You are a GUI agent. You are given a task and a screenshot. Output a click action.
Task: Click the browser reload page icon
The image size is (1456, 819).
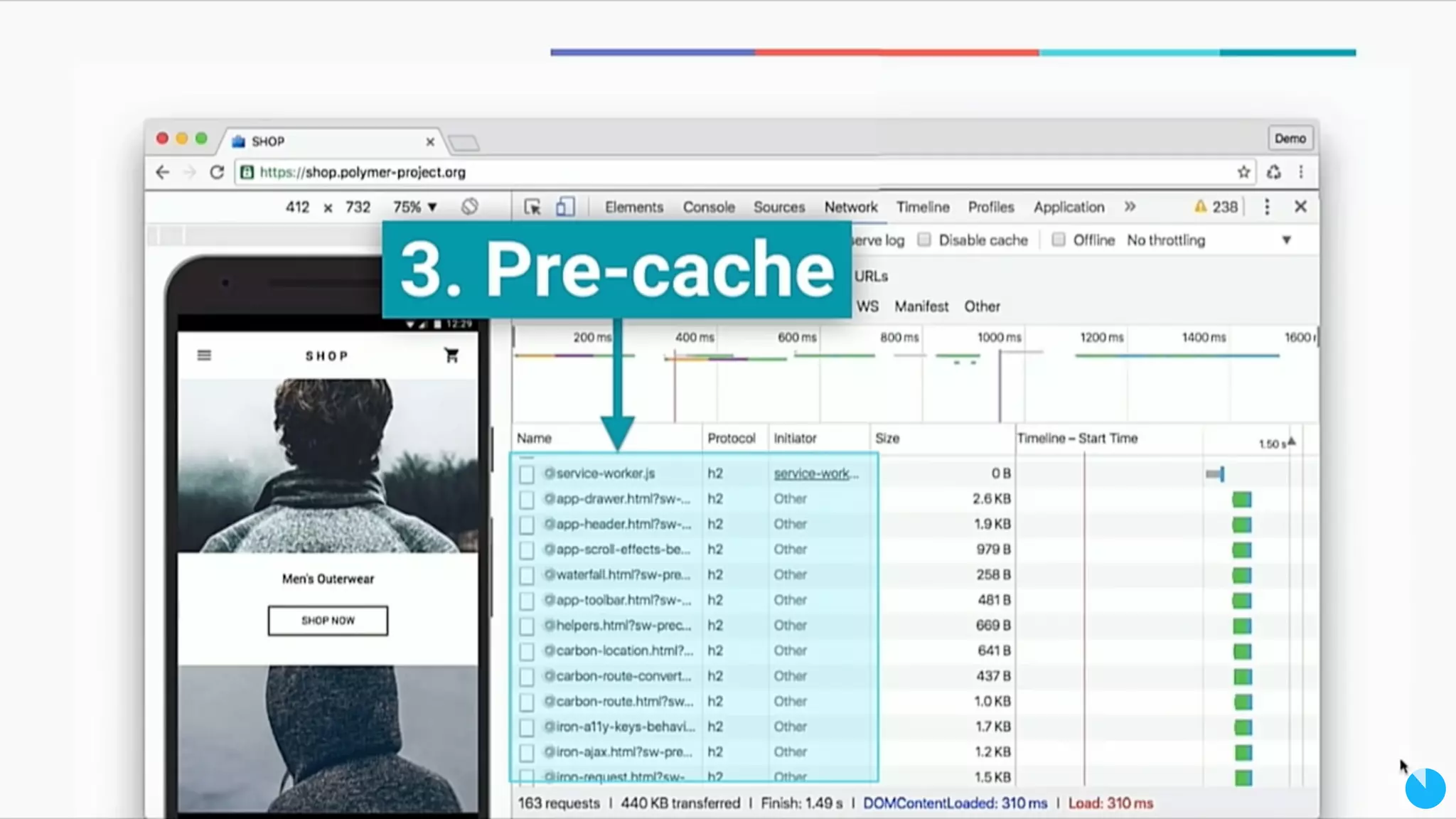(x=217, y=172)
